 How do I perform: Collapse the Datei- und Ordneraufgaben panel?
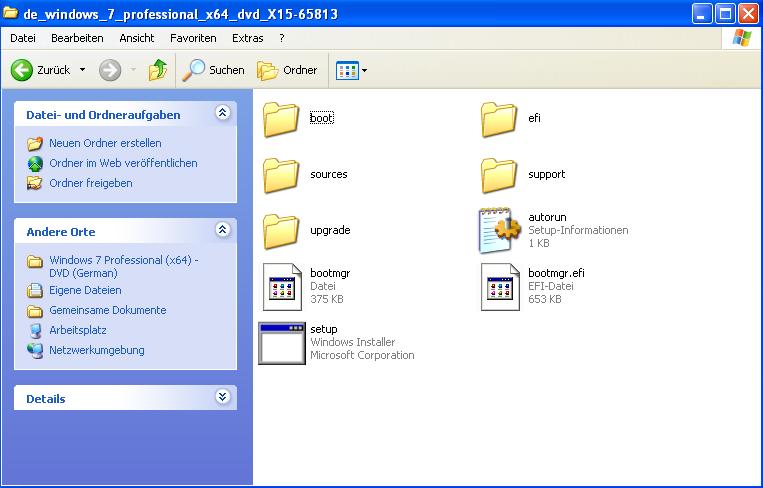222,113
